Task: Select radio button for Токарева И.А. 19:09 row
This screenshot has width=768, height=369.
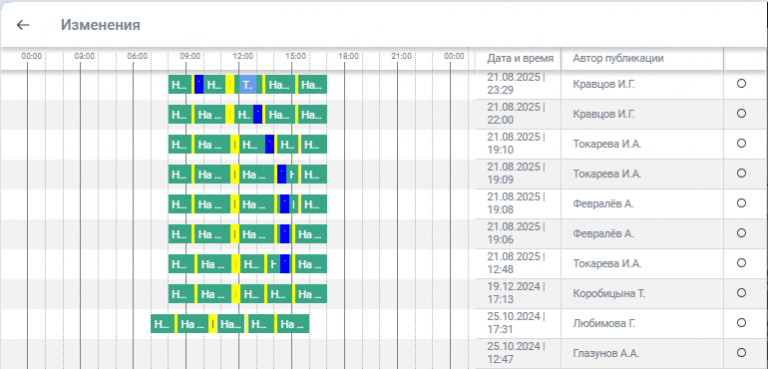Action: 741,173
